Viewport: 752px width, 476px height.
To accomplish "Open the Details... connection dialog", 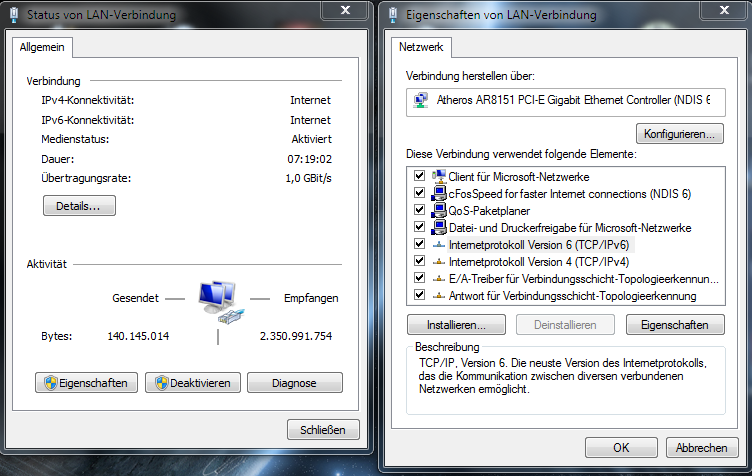I will (x=79, y=206).
